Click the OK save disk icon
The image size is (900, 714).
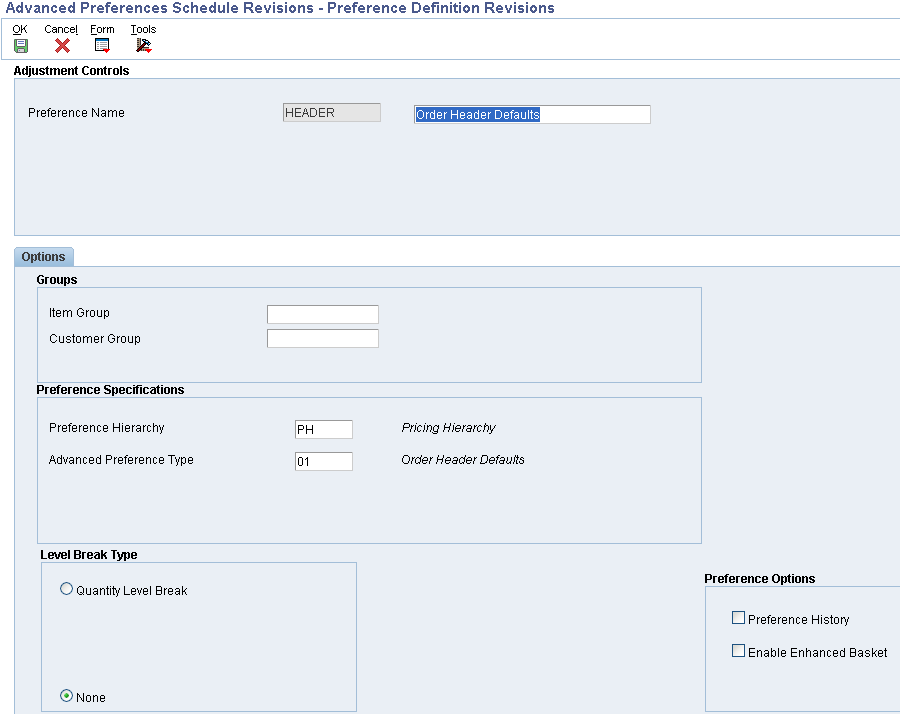(21, 46)
